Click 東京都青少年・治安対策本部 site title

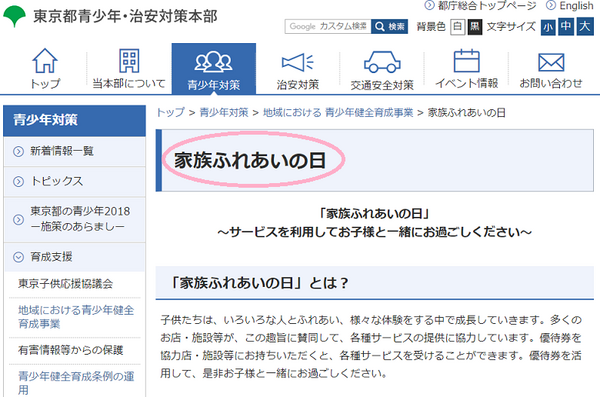[x=125, y=16]
